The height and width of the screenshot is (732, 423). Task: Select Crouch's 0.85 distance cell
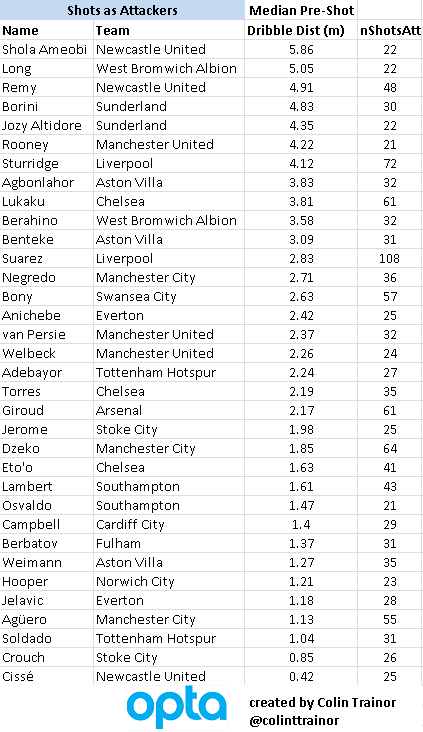tap(301, 657)
